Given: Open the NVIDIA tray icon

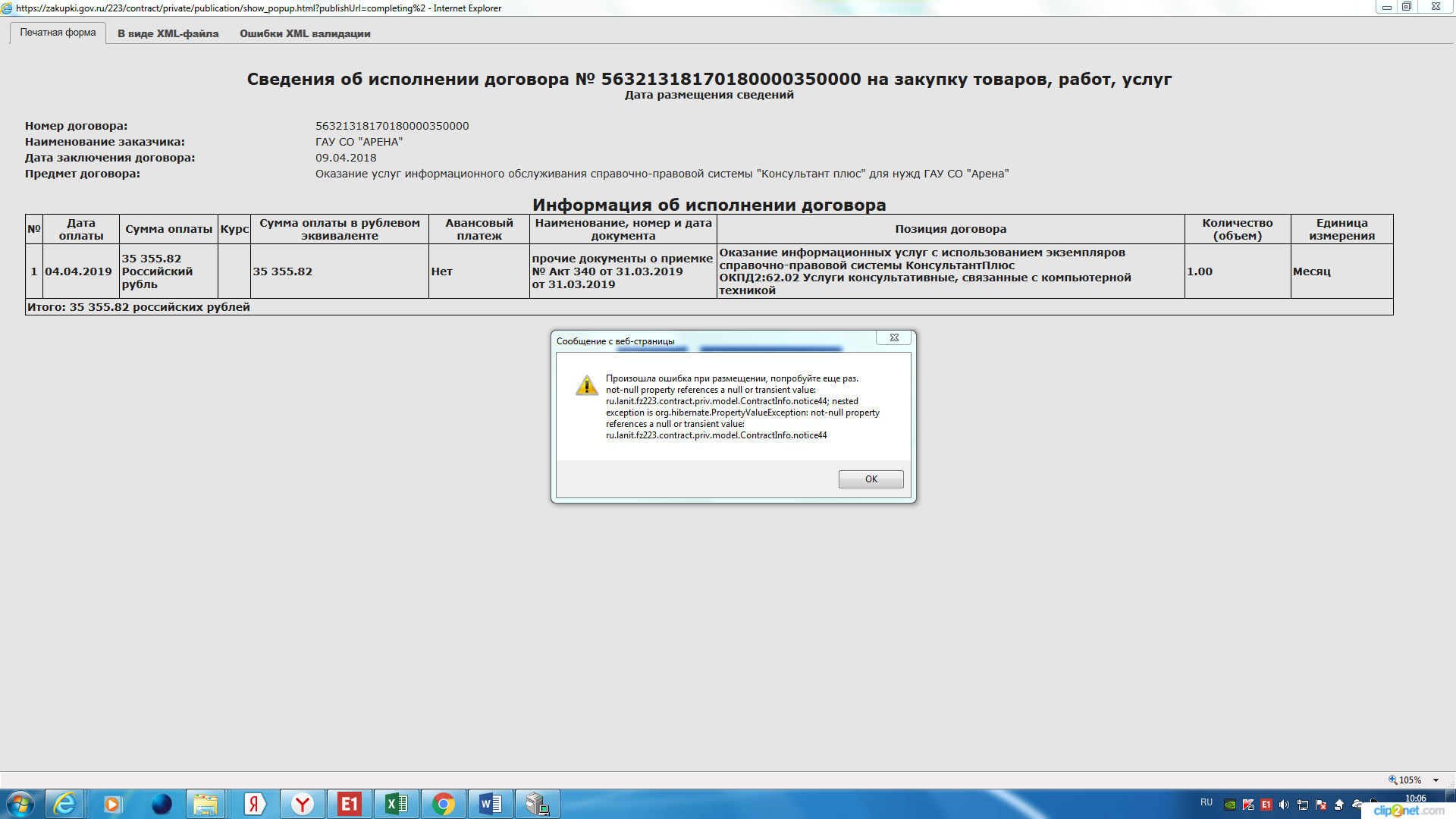Looking at the screenshot, I should [x=1230, y=805].
